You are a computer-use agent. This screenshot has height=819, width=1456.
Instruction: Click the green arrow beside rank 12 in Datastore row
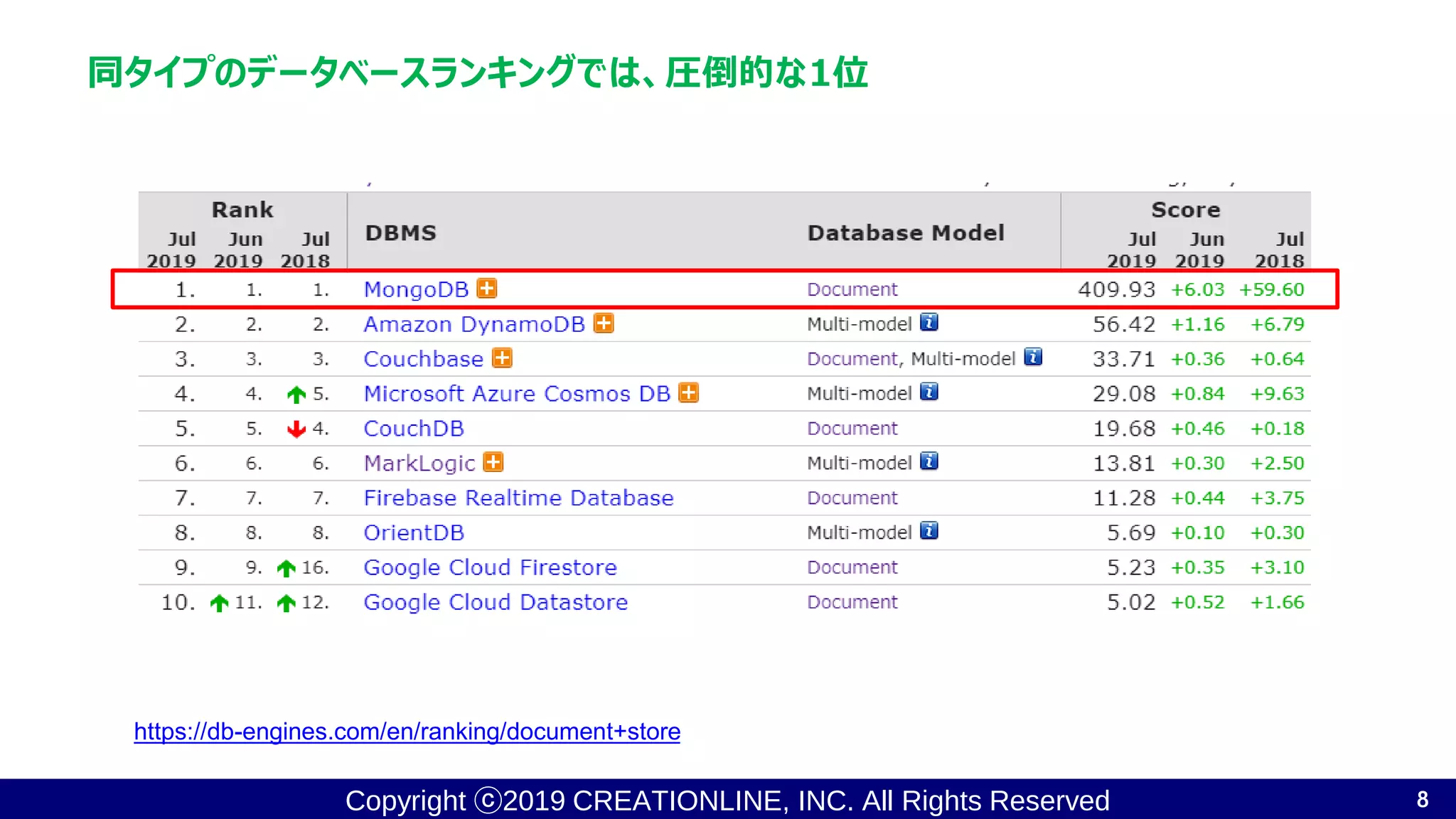[x=287, y=603]
